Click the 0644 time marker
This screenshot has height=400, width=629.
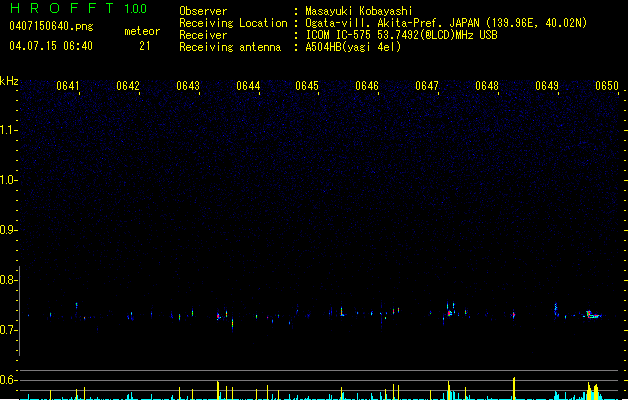click(x=248, y=86)
